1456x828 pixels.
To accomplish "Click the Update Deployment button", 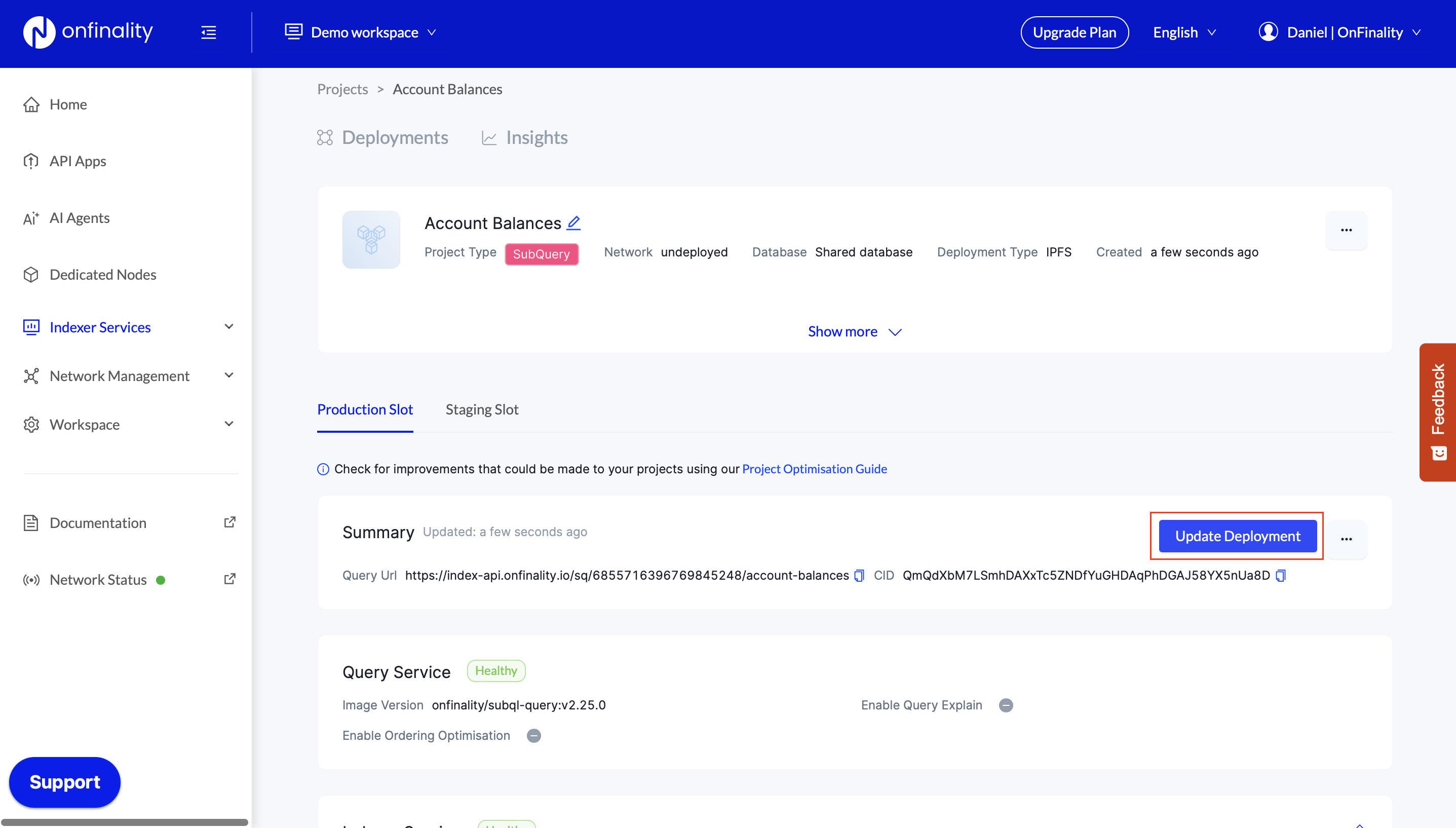I will [x=1237, y=536].
